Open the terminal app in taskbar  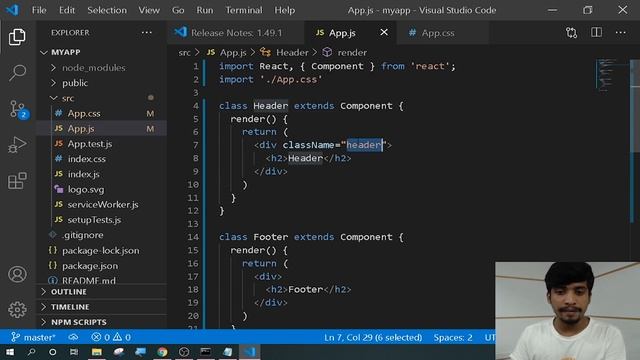206,352
